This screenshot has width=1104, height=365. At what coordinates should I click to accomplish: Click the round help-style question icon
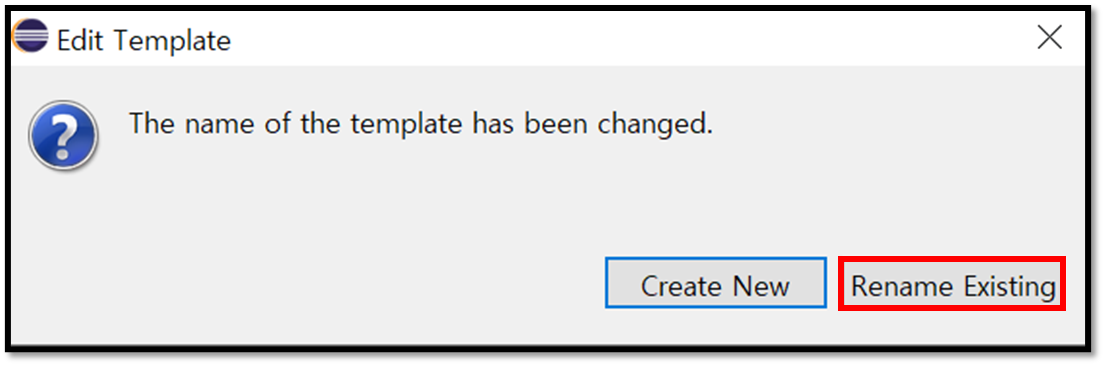(x=63, y=135)
